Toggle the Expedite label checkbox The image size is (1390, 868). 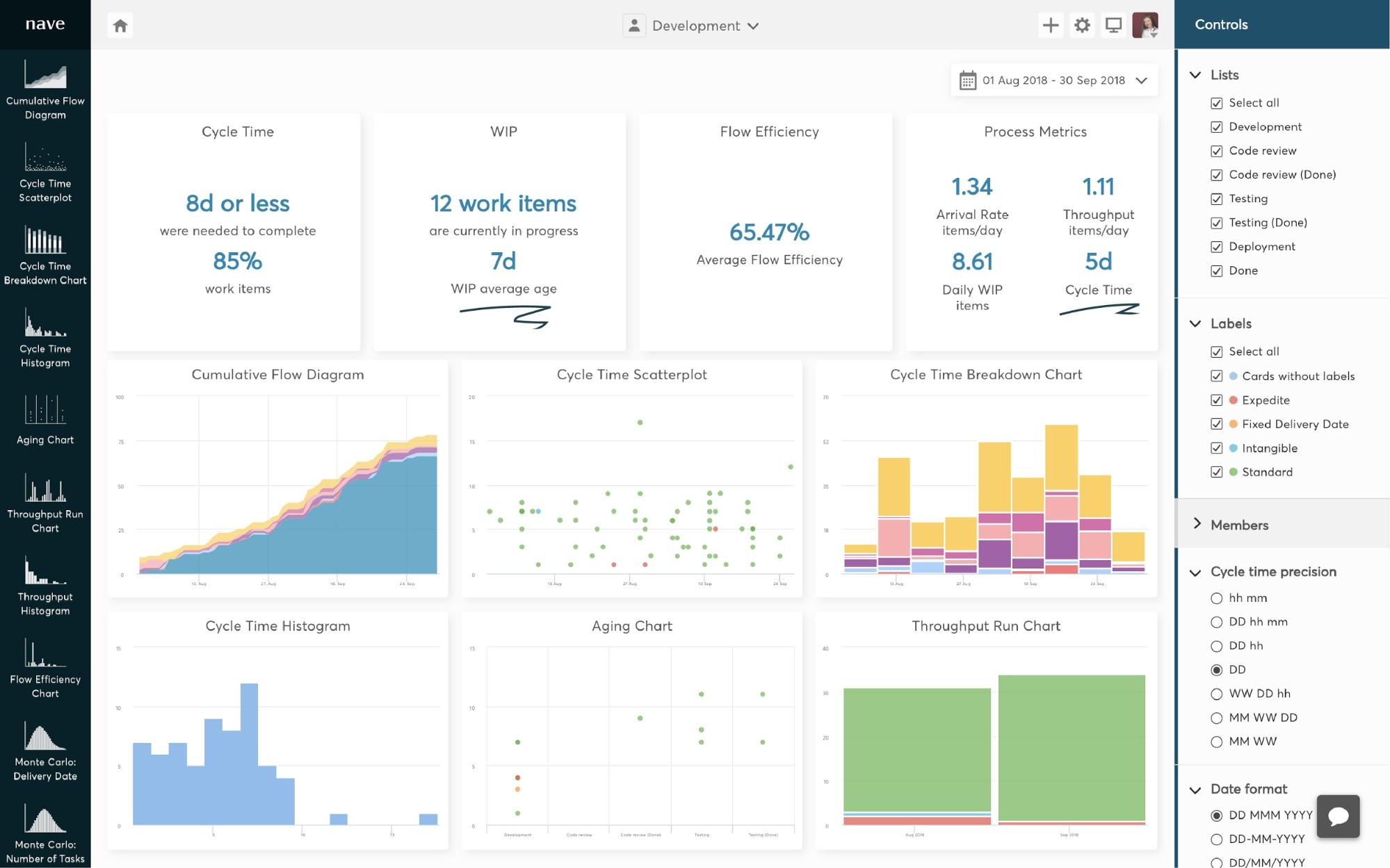(1216, 400)
